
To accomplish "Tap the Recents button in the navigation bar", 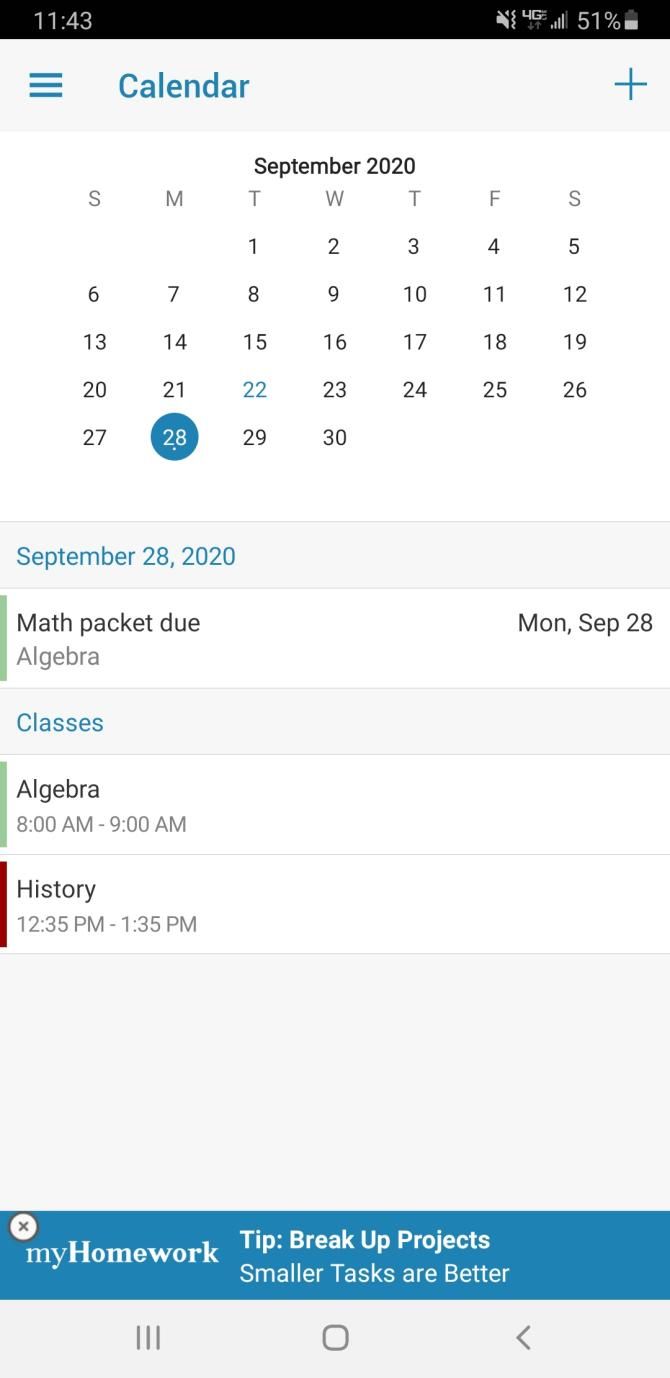I will pos(148,1336).
